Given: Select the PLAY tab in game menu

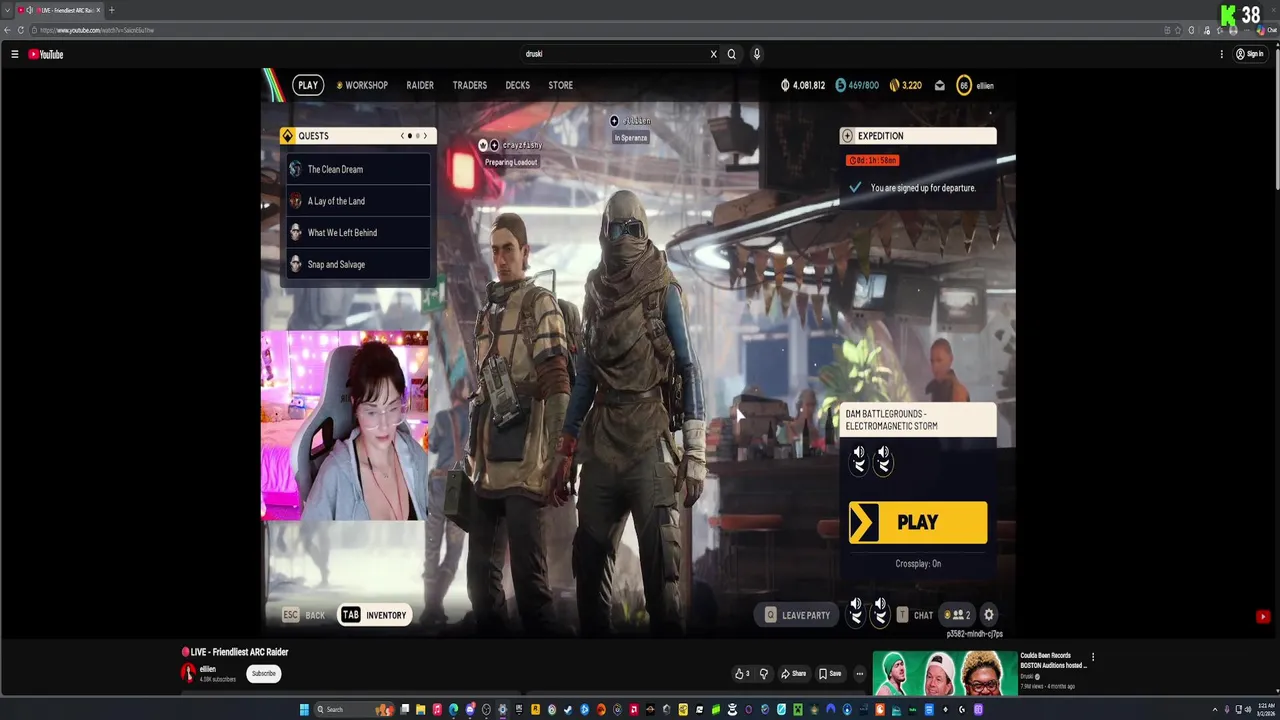Looking at the screenshot, I should [x=308, y=85].
